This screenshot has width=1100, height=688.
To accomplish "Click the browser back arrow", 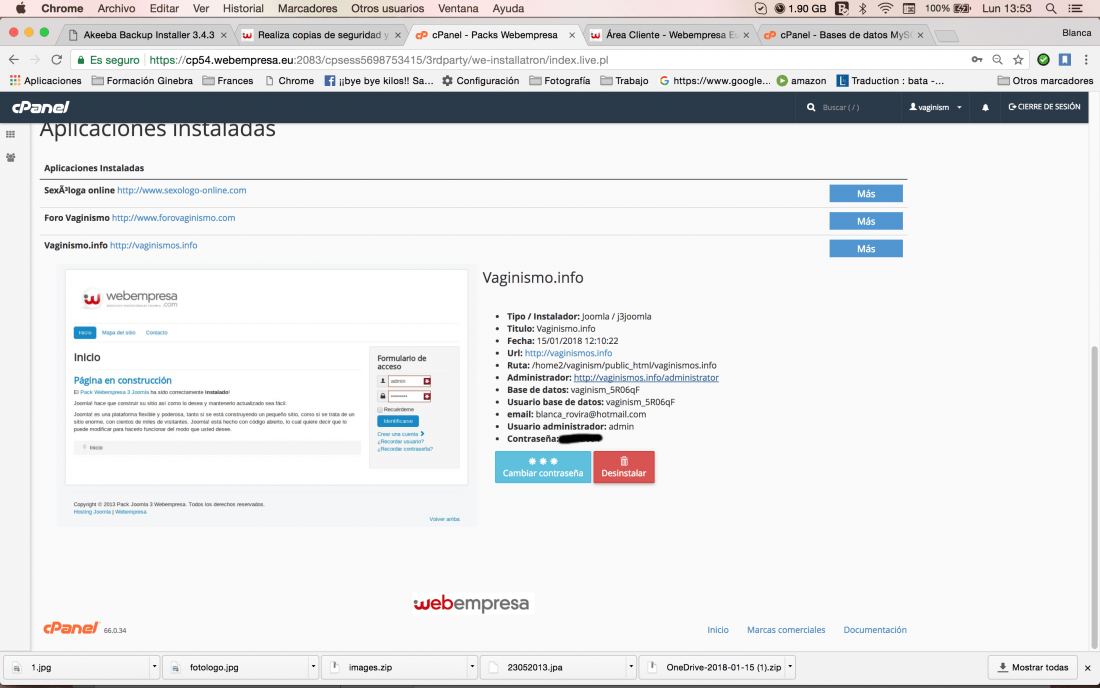I will click(14, 60).
